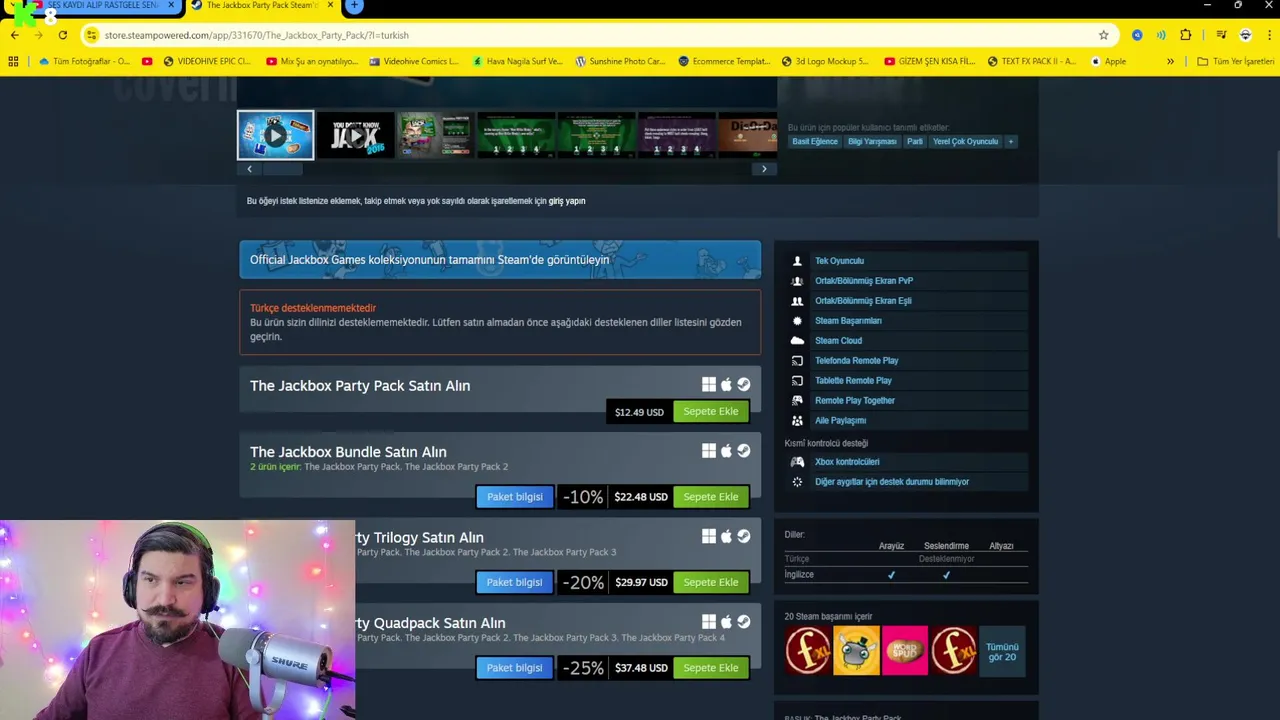Click Apple icon in Jackbox Party Pack row

click(x=726, y=385)
